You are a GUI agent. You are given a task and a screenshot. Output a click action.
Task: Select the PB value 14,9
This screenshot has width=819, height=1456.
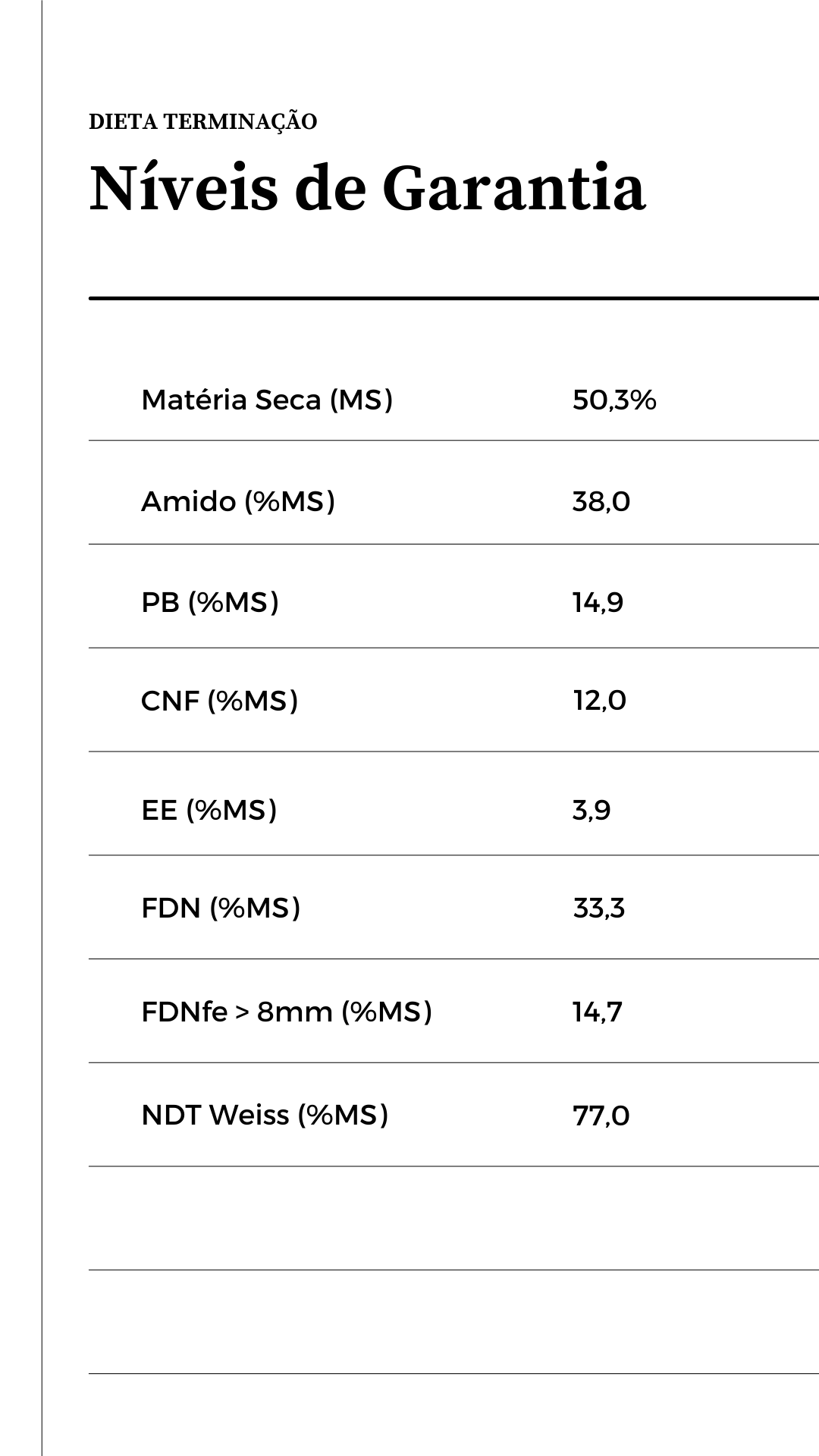pyautogui.click(x=598, y=603)
